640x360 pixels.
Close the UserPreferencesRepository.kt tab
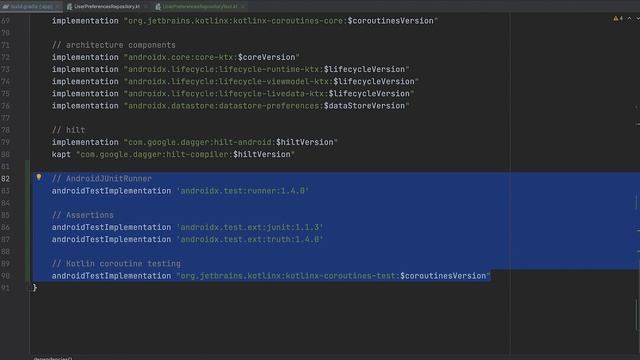[146, 7]
